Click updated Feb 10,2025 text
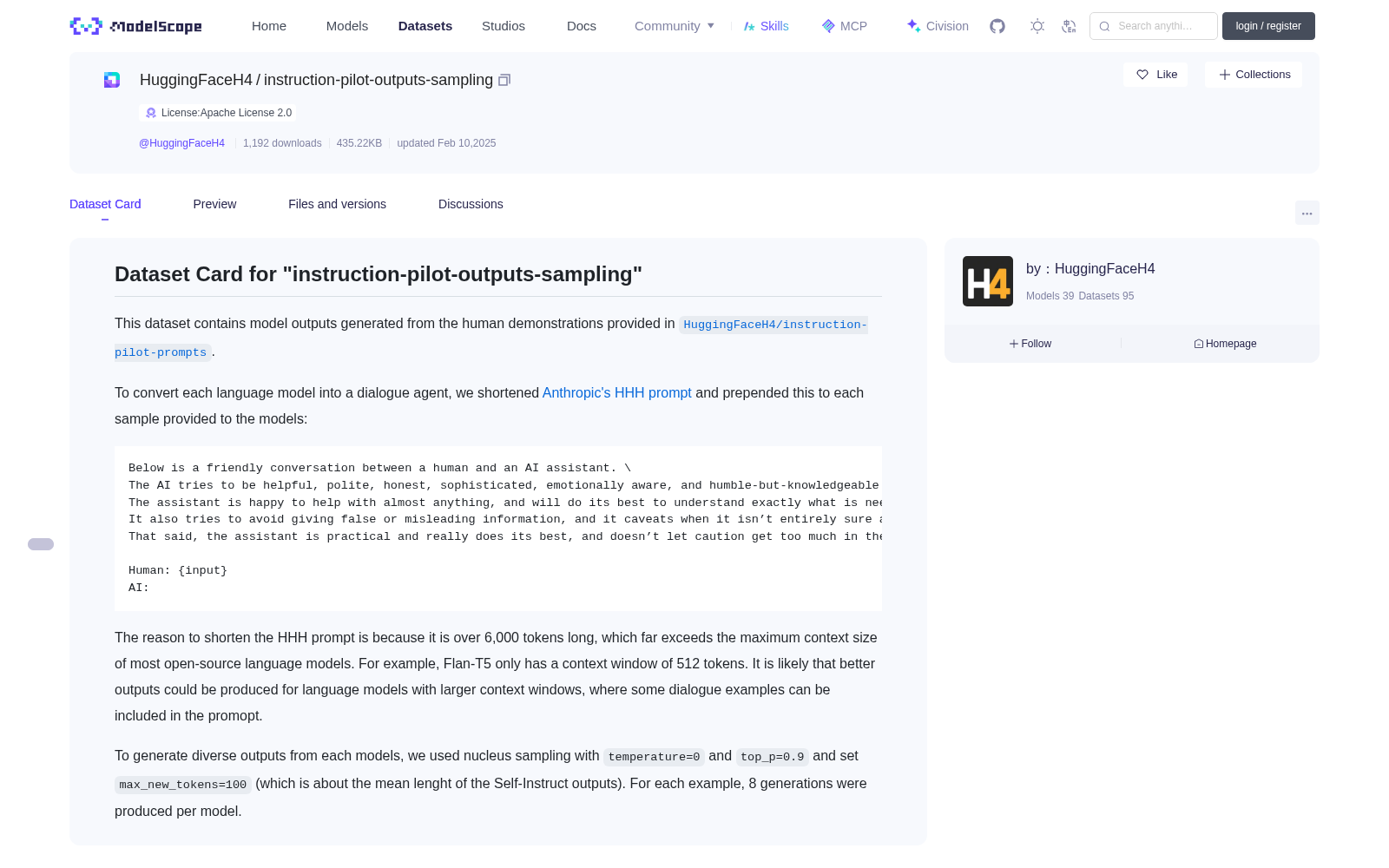This screenshot has height=868, width=1389. click(x=446, y=143)
